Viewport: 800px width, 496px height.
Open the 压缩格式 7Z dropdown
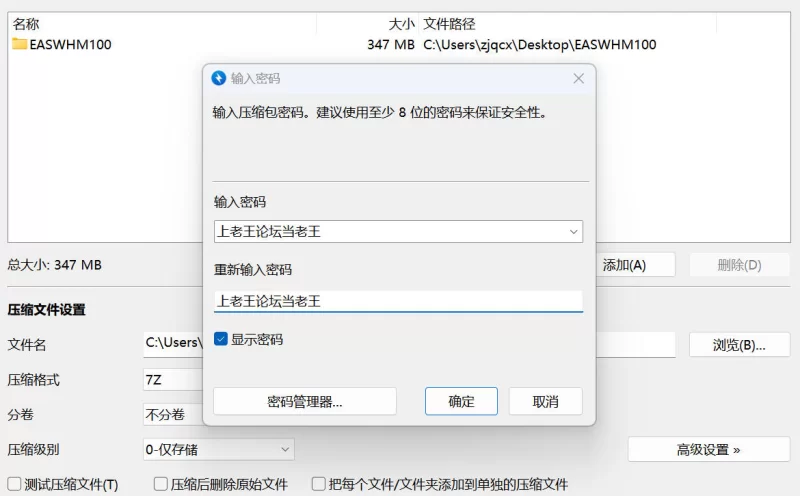(x=173, y=380)
